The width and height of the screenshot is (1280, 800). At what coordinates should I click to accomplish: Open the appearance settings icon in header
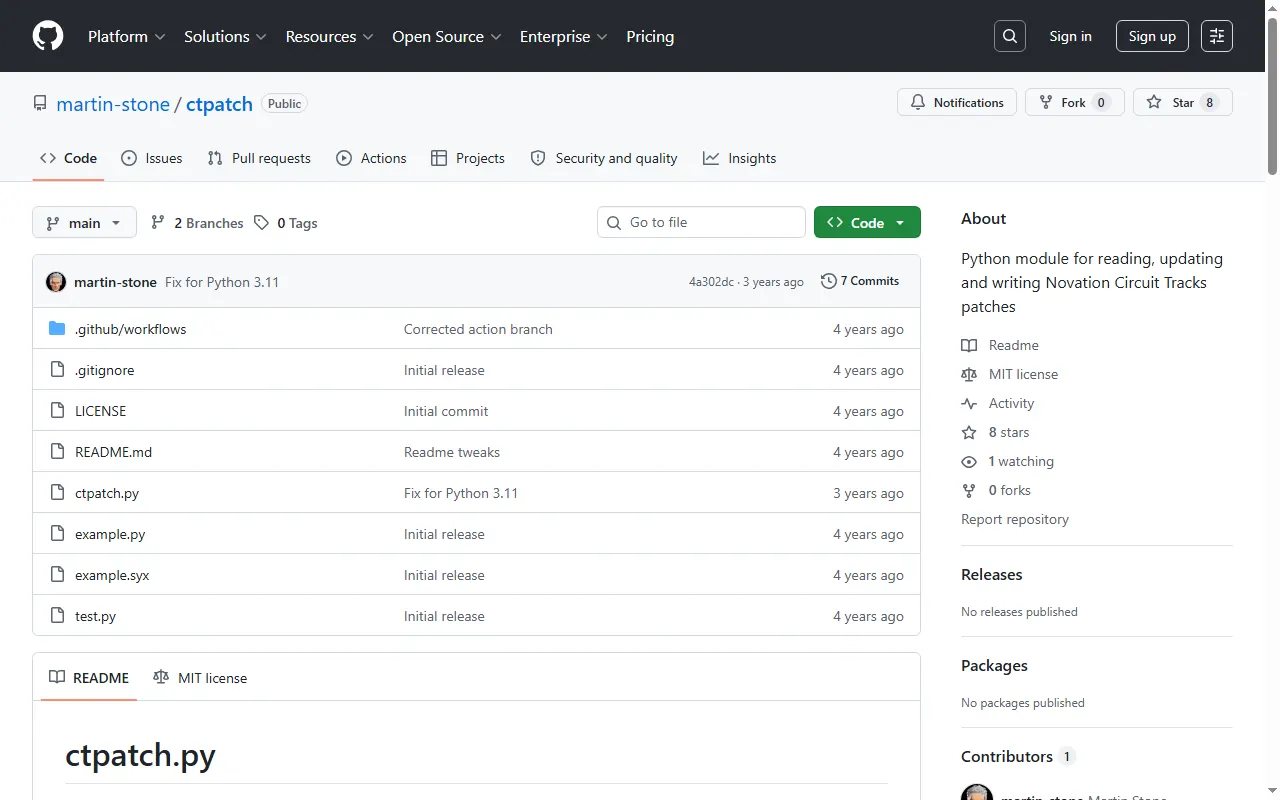tap(1217, 36)
